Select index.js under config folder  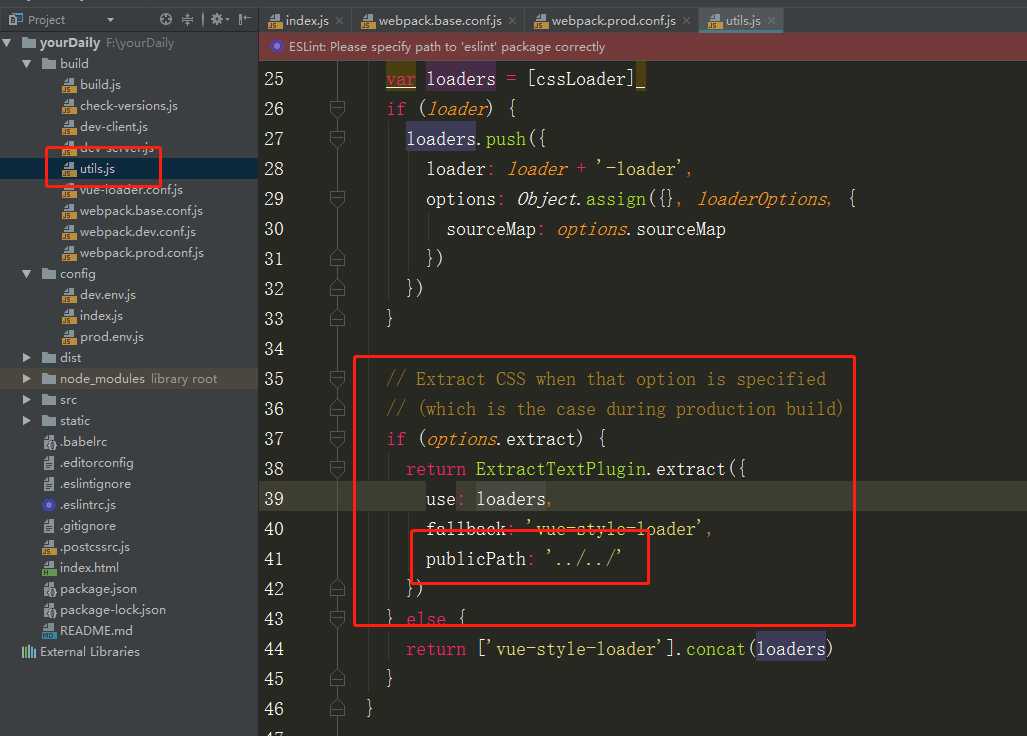point(101,316)
